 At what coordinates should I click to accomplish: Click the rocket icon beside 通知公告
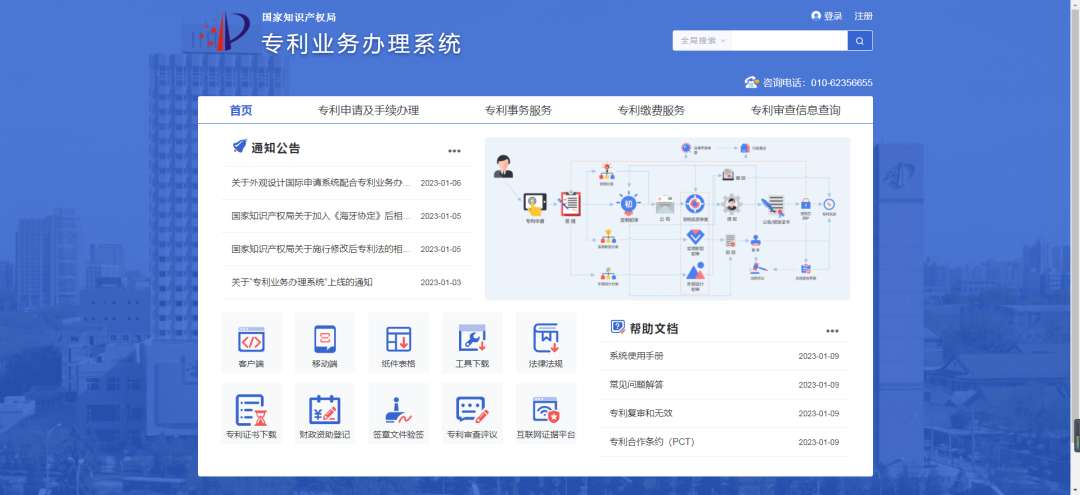(x=240, y=146)
